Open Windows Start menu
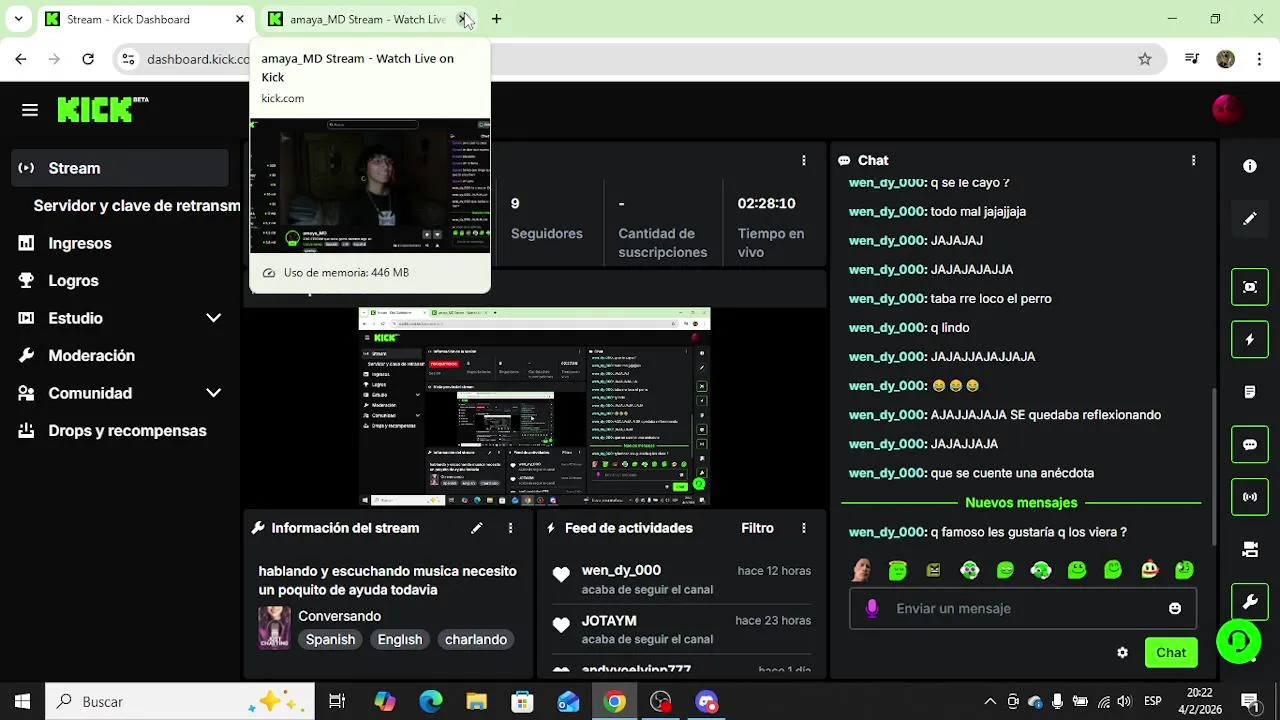This screenshot has height=720, width=1280. click(22, 702)
